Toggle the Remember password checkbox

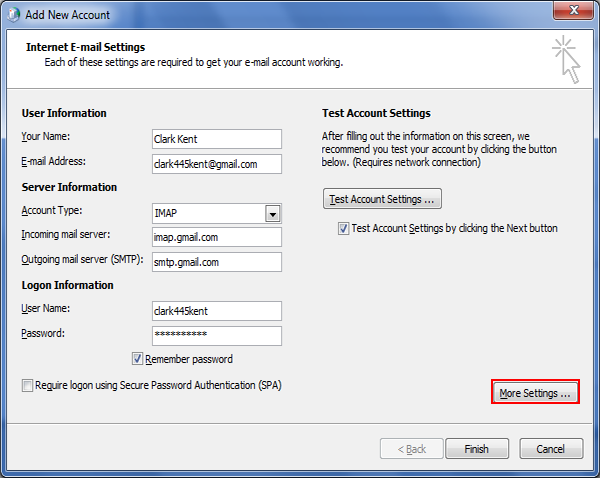pyautogui.click(x=139, y=359)
